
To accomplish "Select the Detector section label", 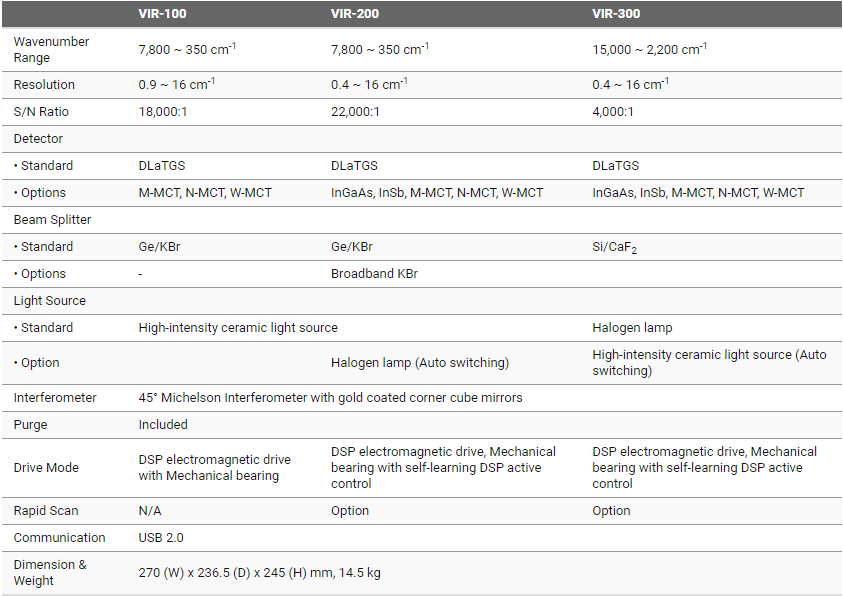I will (38, 139).
